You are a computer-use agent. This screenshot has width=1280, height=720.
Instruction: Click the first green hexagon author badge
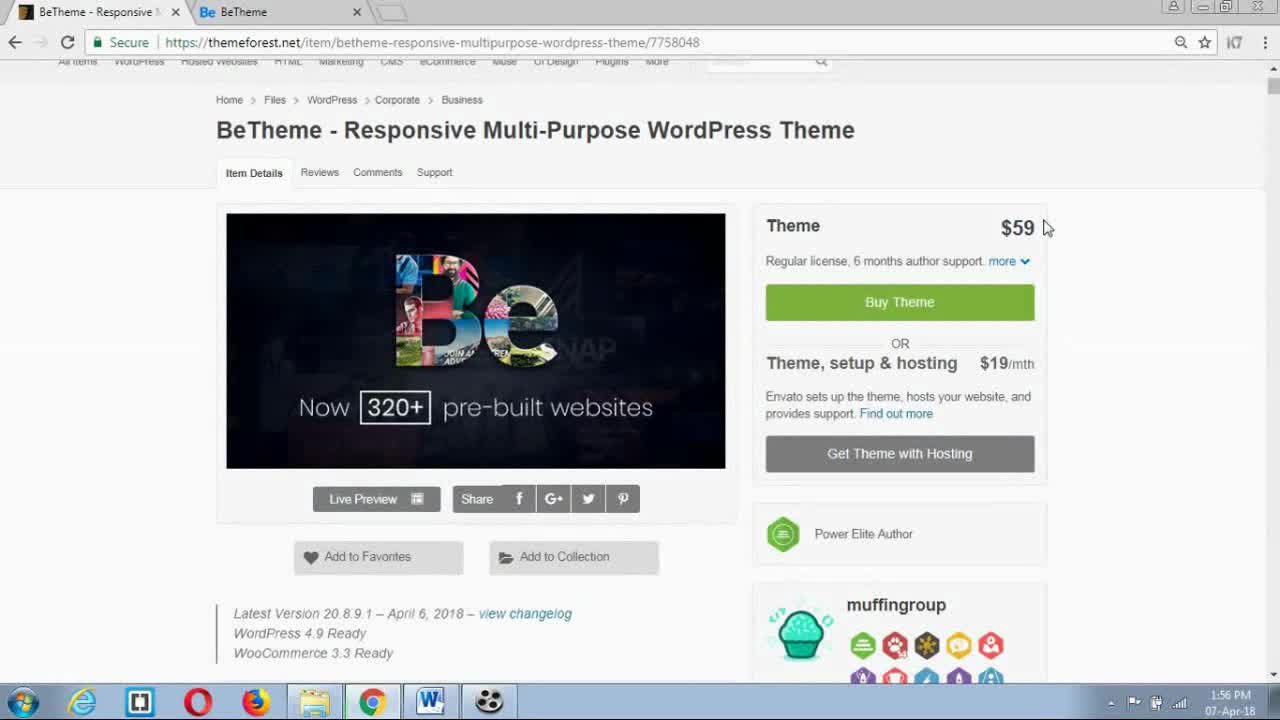pyautogui.click(x=863, y=645)
